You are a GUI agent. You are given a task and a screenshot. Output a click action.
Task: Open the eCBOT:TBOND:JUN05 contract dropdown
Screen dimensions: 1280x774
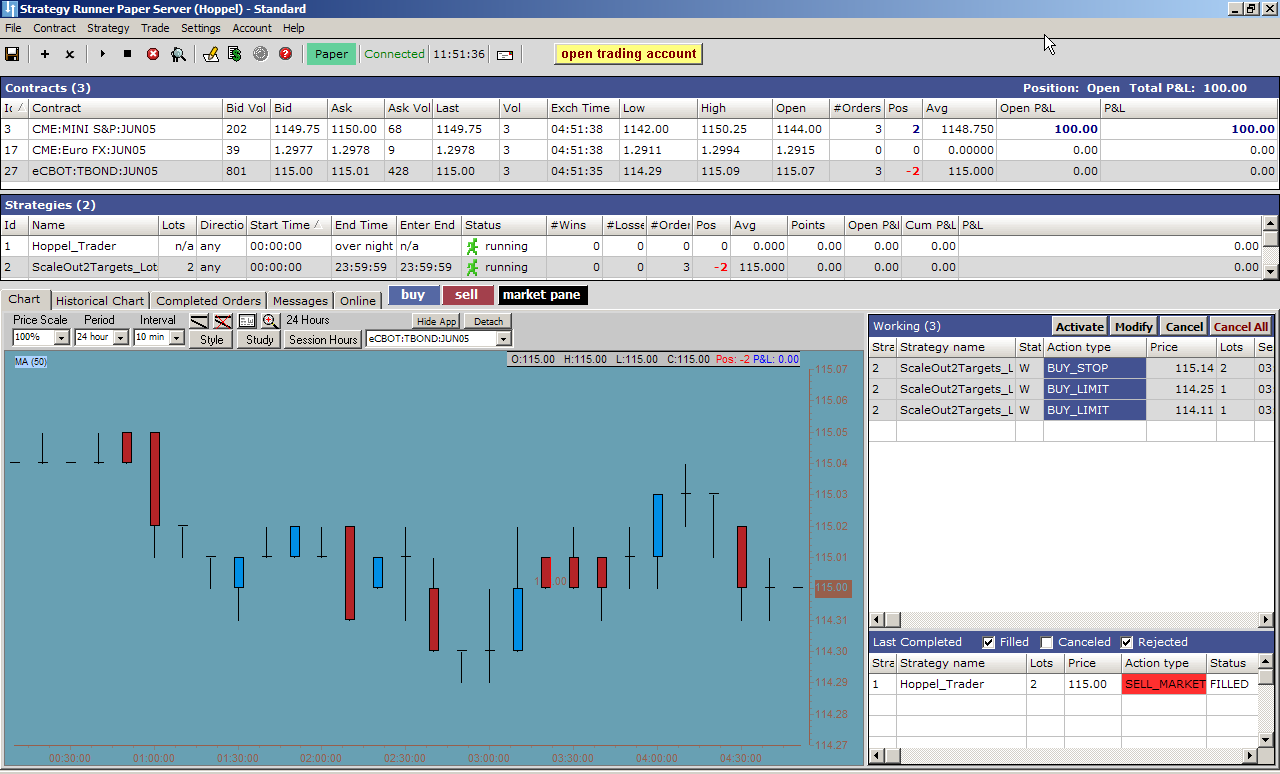(503, 339)
